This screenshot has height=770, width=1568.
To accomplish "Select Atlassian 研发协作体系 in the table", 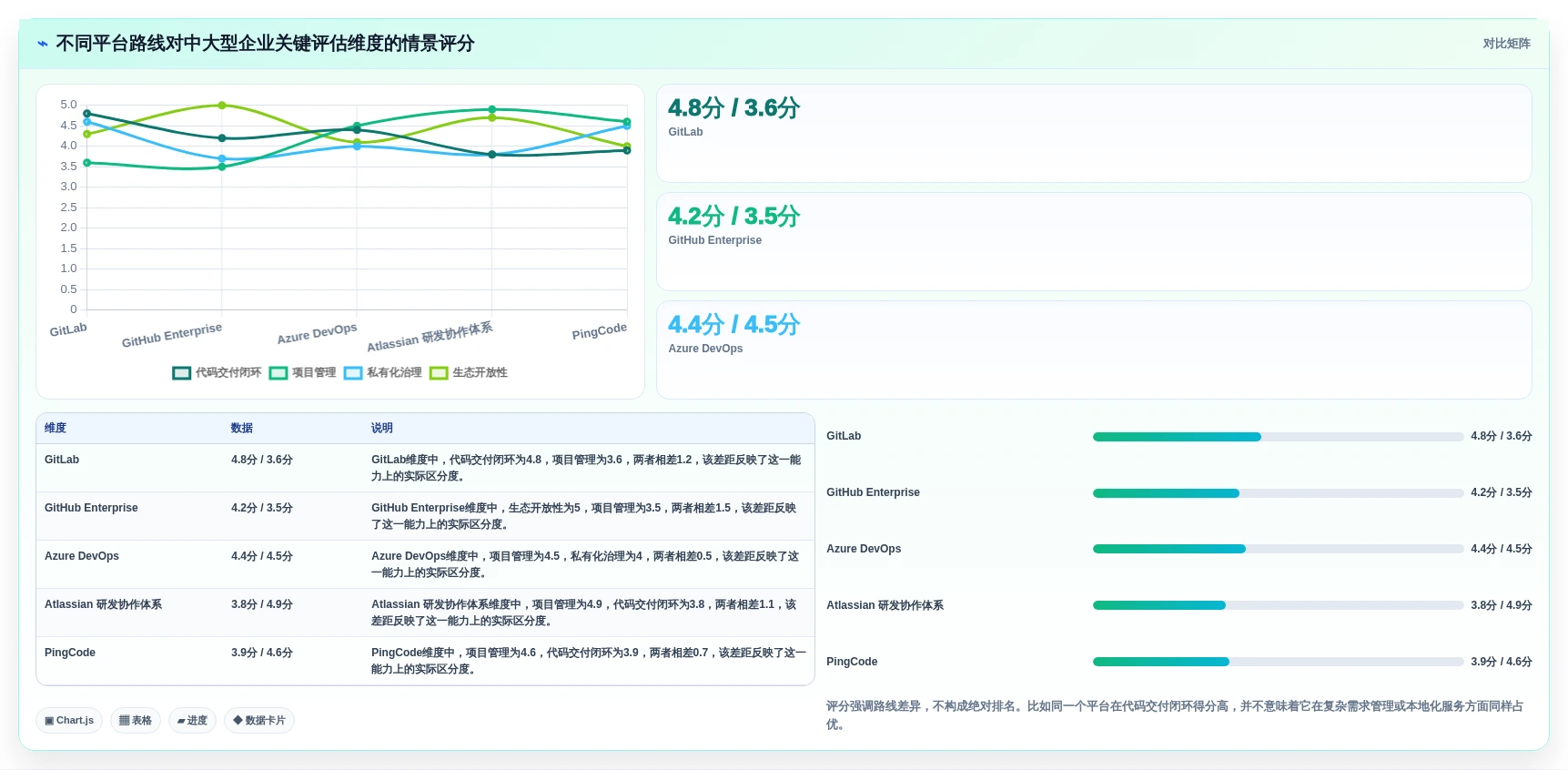I will click(x=103, y=605).
